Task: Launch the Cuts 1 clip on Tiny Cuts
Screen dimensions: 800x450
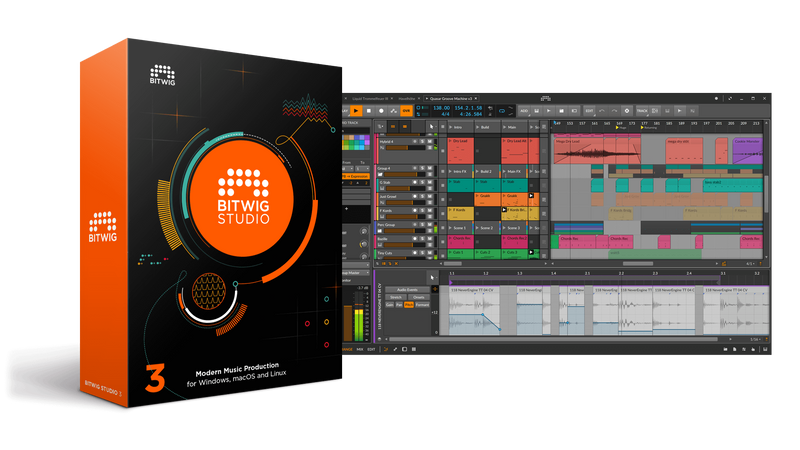Action: [450, 252]
